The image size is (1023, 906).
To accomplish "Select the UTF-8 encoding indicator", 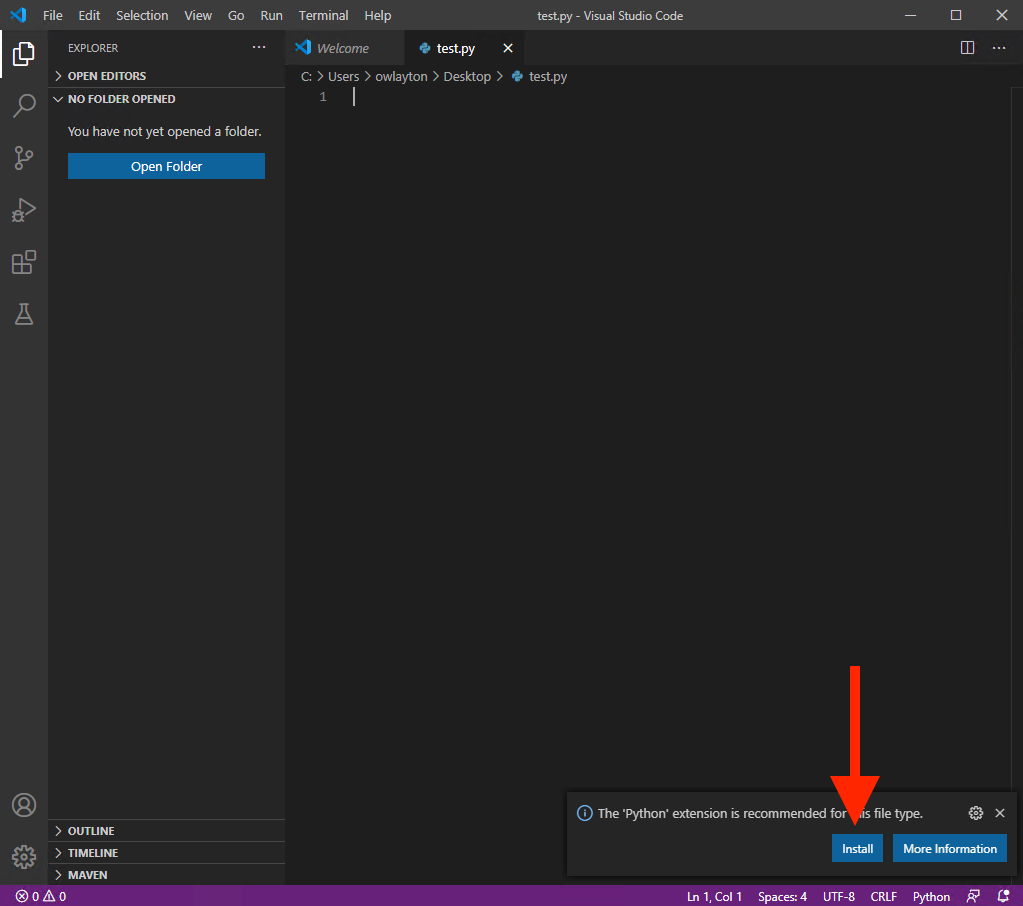I will (838, 896).
